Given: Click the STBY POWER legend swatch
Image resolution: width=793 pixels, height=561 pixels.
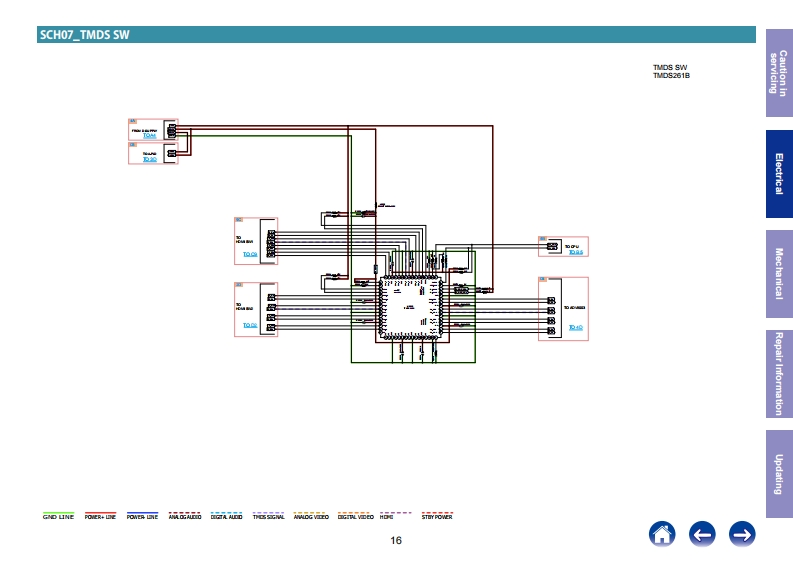Looking at the screenshot, I should coord(437,512).
